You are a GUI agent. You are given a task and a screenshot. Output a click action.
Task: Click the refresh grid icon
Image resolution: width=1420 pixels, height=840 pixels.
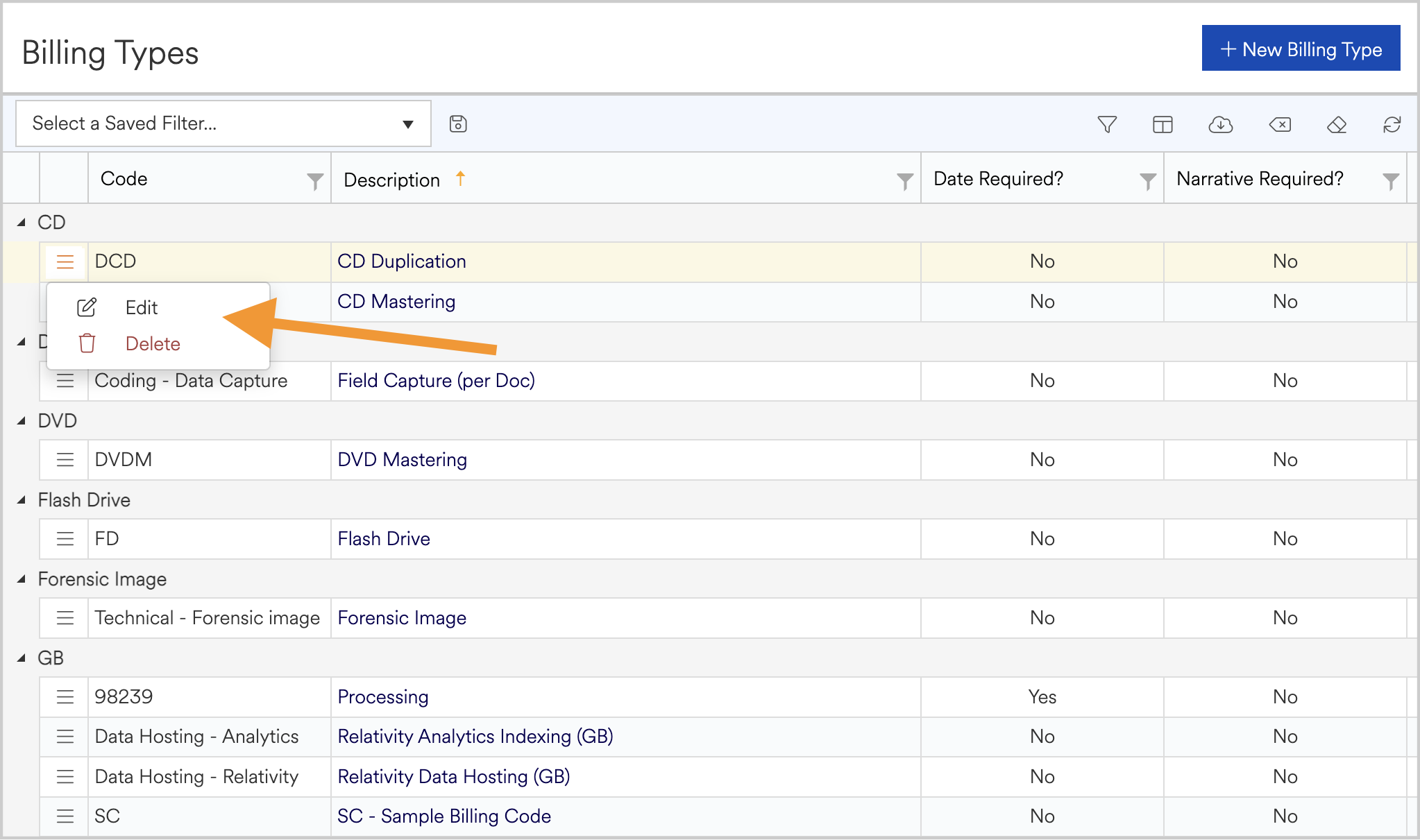(1392, 124)
